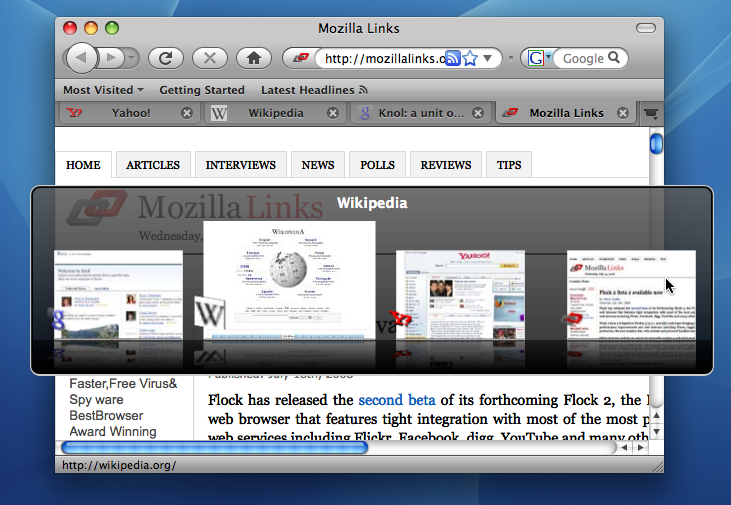This screenshot has height=505, width=731.
Task: Click the horizontal scrollbar thumb
Action: coord(214,448)
